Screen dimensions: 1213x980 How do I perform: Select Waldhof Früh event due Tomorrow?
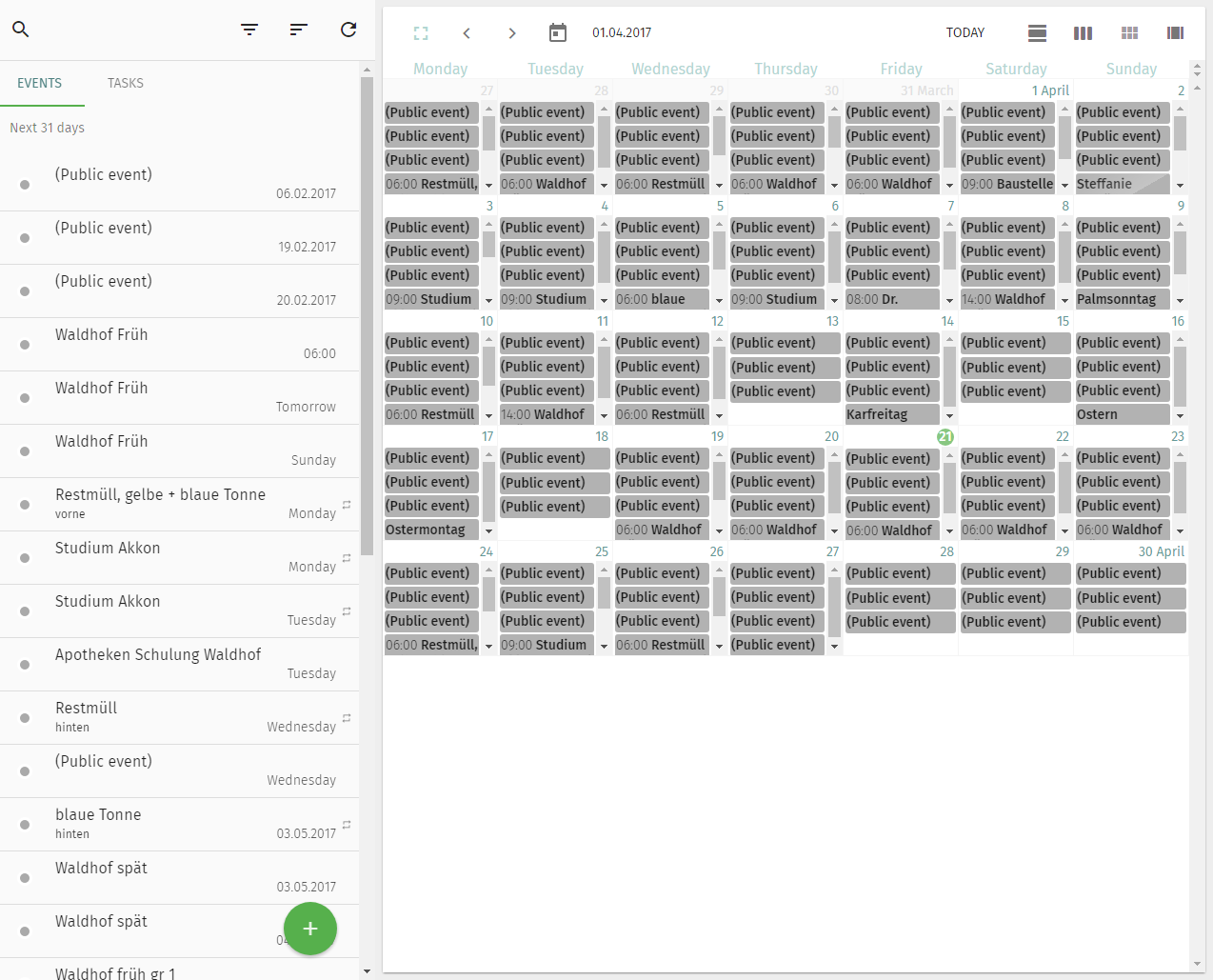[180, 397]
